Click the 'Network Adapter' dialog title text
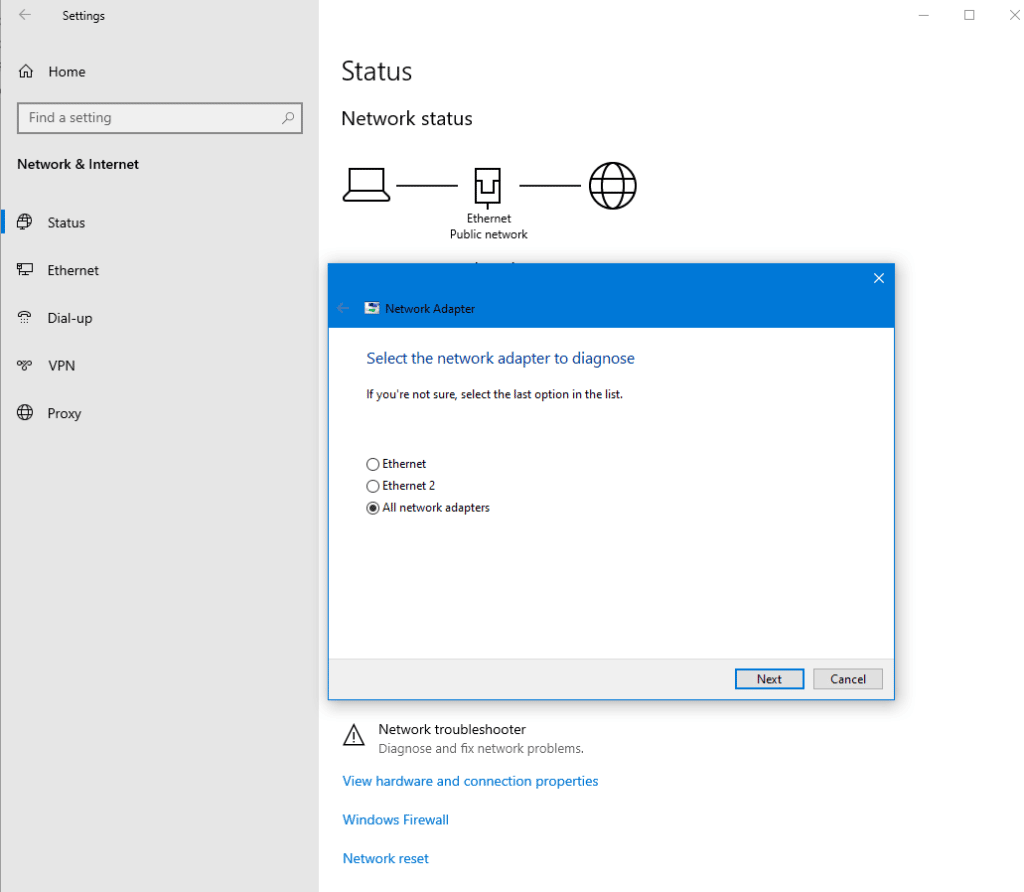 tap(430, 308)
